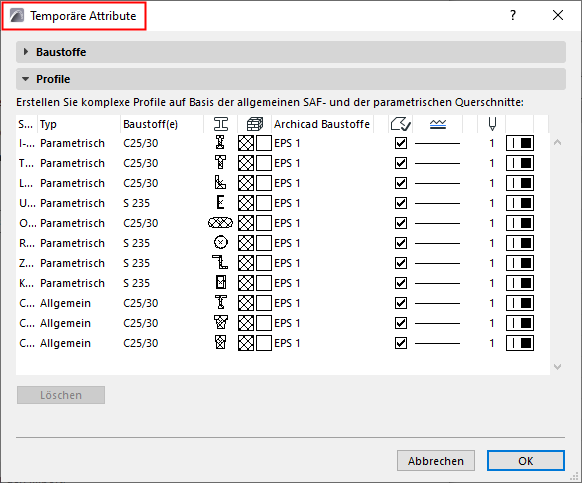Open the line type in O-profile row
Image resolution: width=582 pixels, height=483 pixels.
[x=437, y=223]
